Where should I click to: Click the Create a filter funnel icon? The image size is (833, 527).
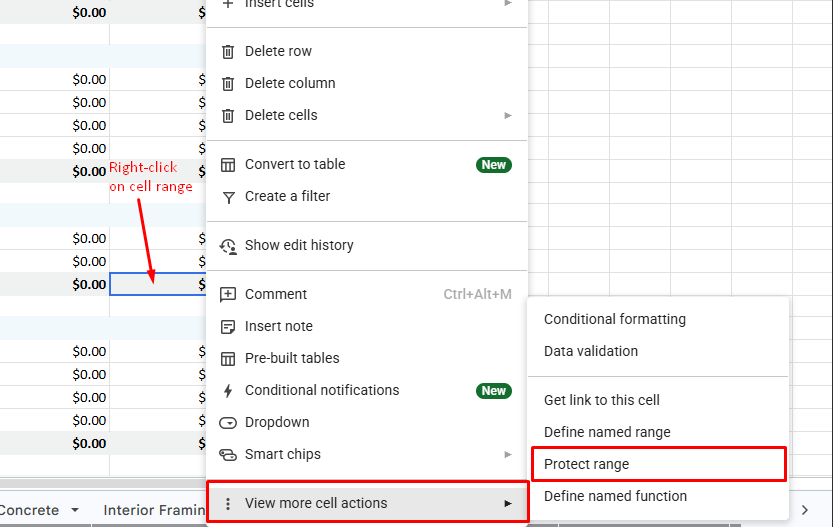coord(228,198)
